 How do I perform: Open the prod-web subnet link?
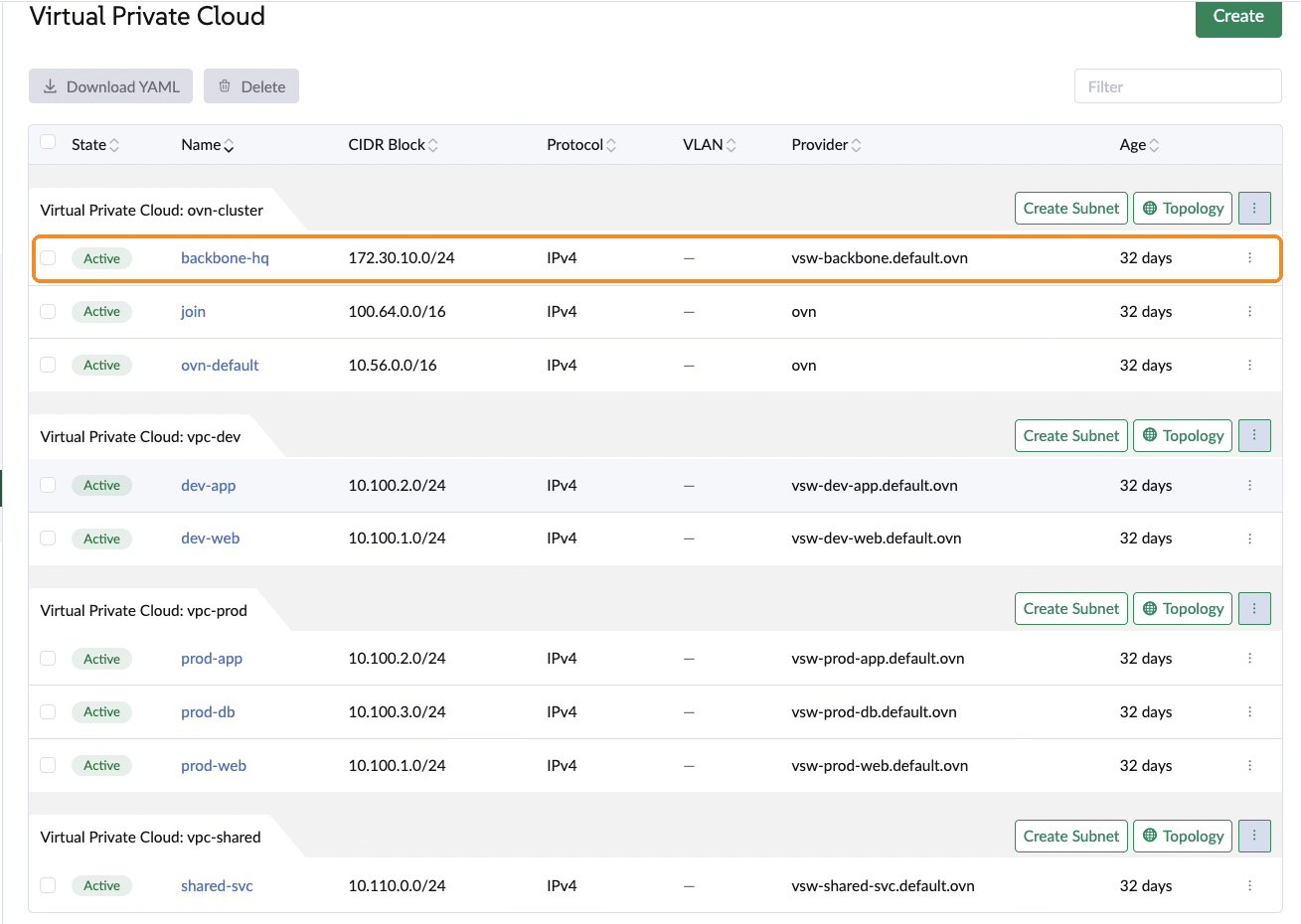point(214,766)
